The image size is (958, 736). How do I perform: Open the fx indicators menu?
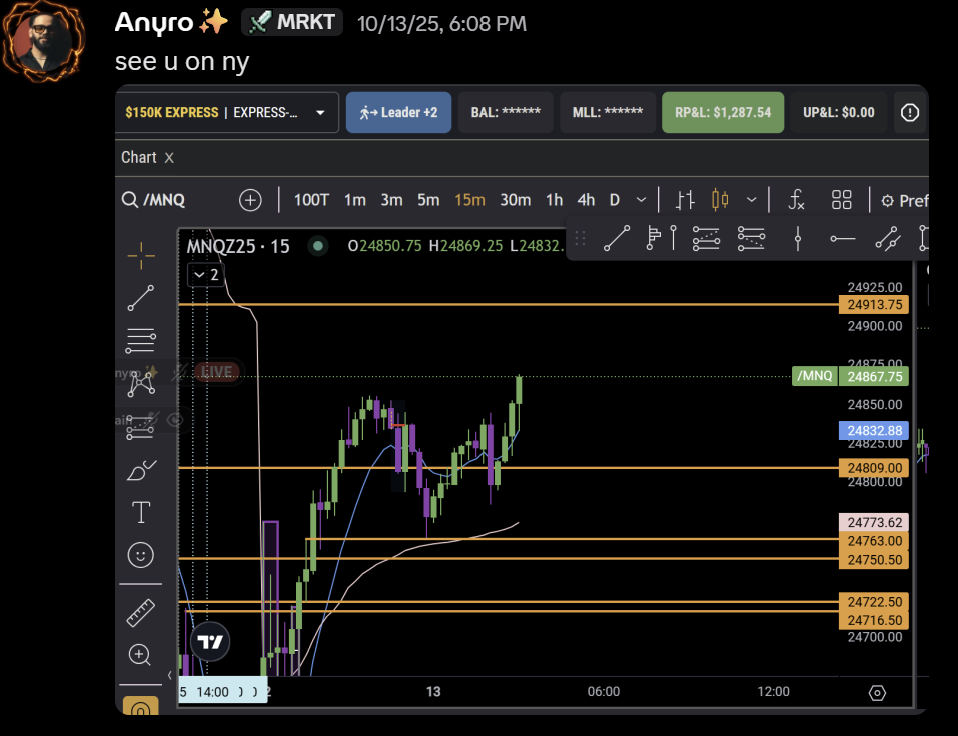[x=796, y=199]
